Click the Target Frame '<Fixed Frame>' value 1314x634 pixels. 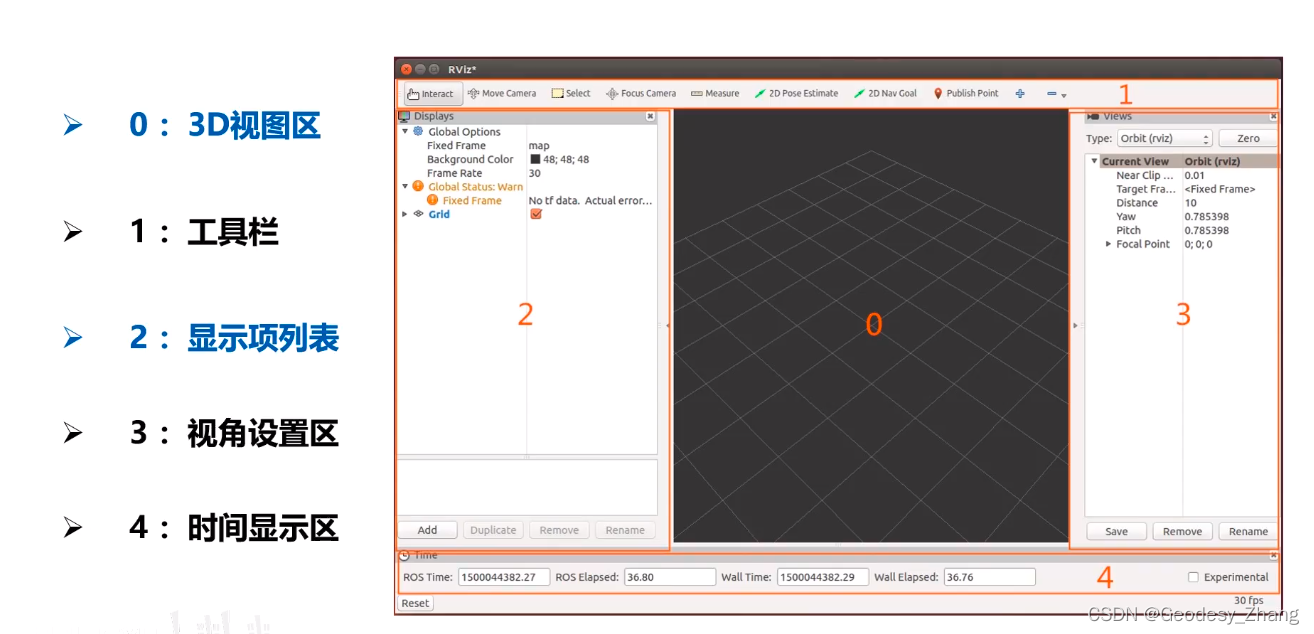[x=1219, y=189]
